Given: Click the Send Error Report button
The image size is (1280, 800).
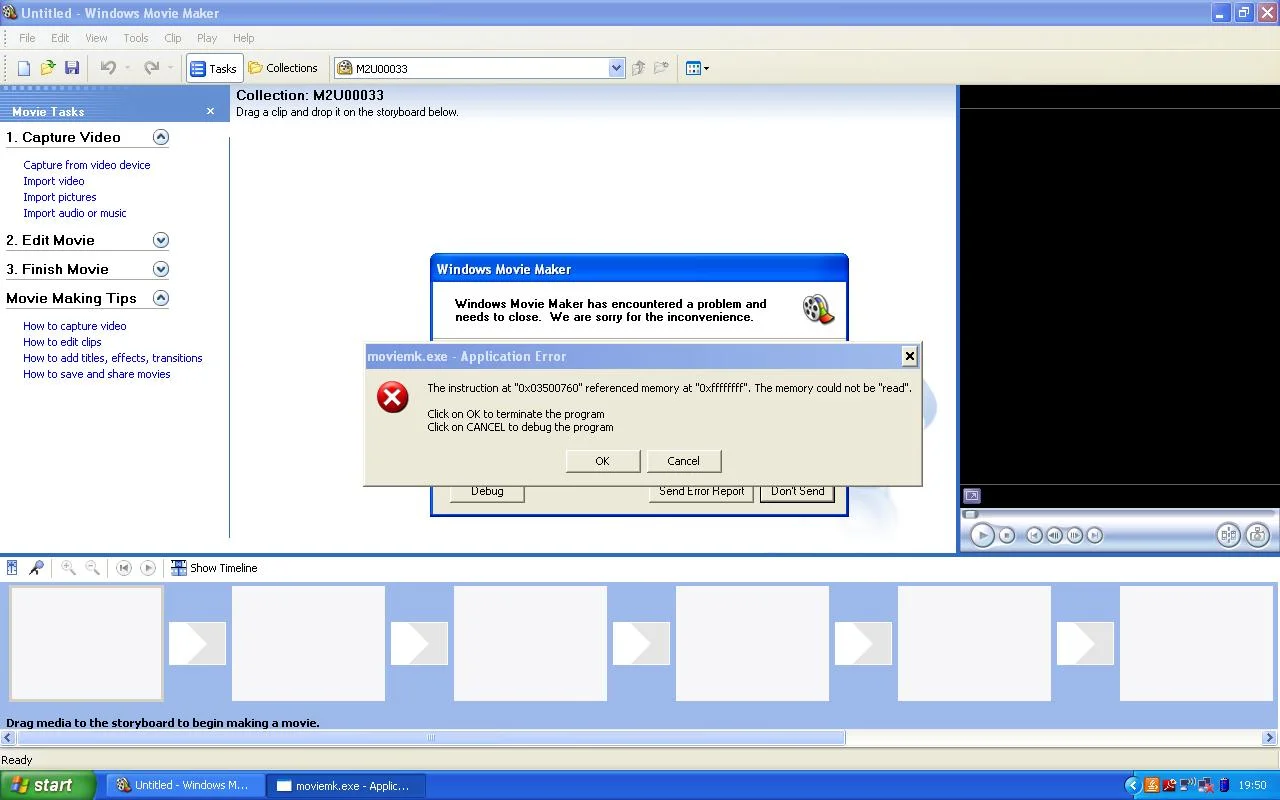Looking at the screenshot, I should (x=702, y=492).
